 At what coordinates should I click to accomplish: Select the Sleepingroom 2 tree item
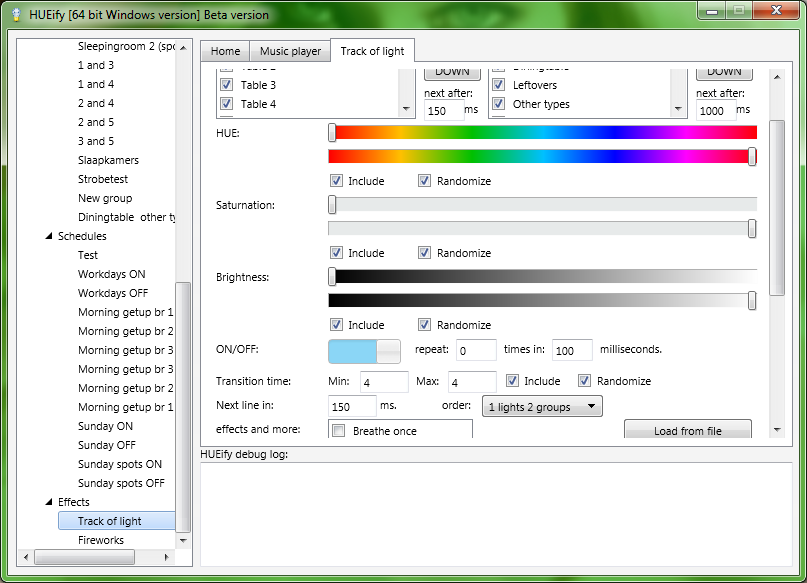pos(126,46)
